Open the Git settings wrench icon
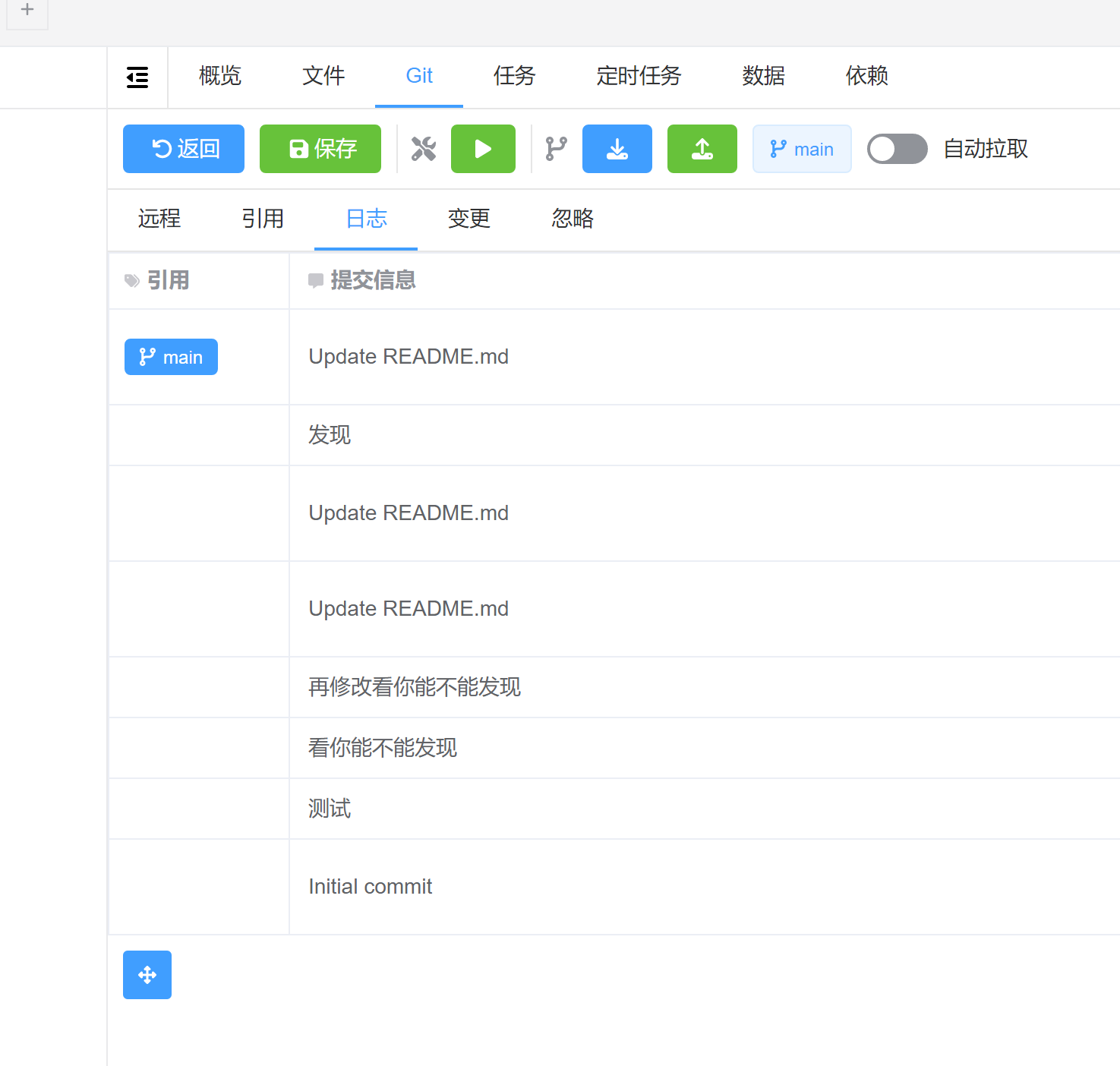1120x1066 pixels. coord(423,149)
